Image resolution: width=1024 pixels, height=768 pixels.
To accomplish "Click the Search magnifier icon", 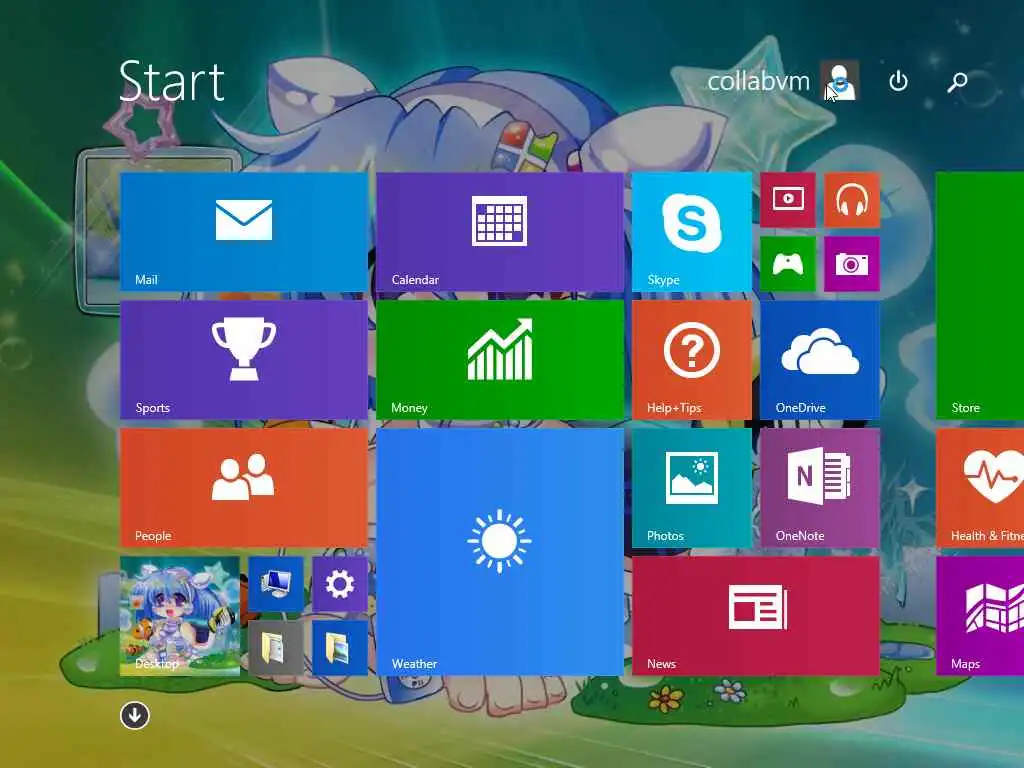I will click(957, 81).
